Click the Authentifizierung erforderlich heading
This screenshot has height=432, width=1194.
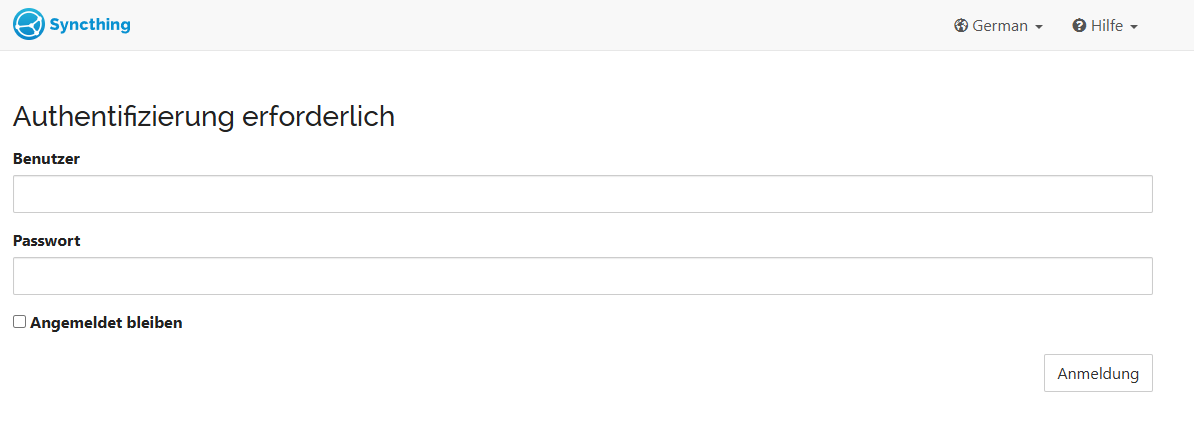tap(203, 117)
